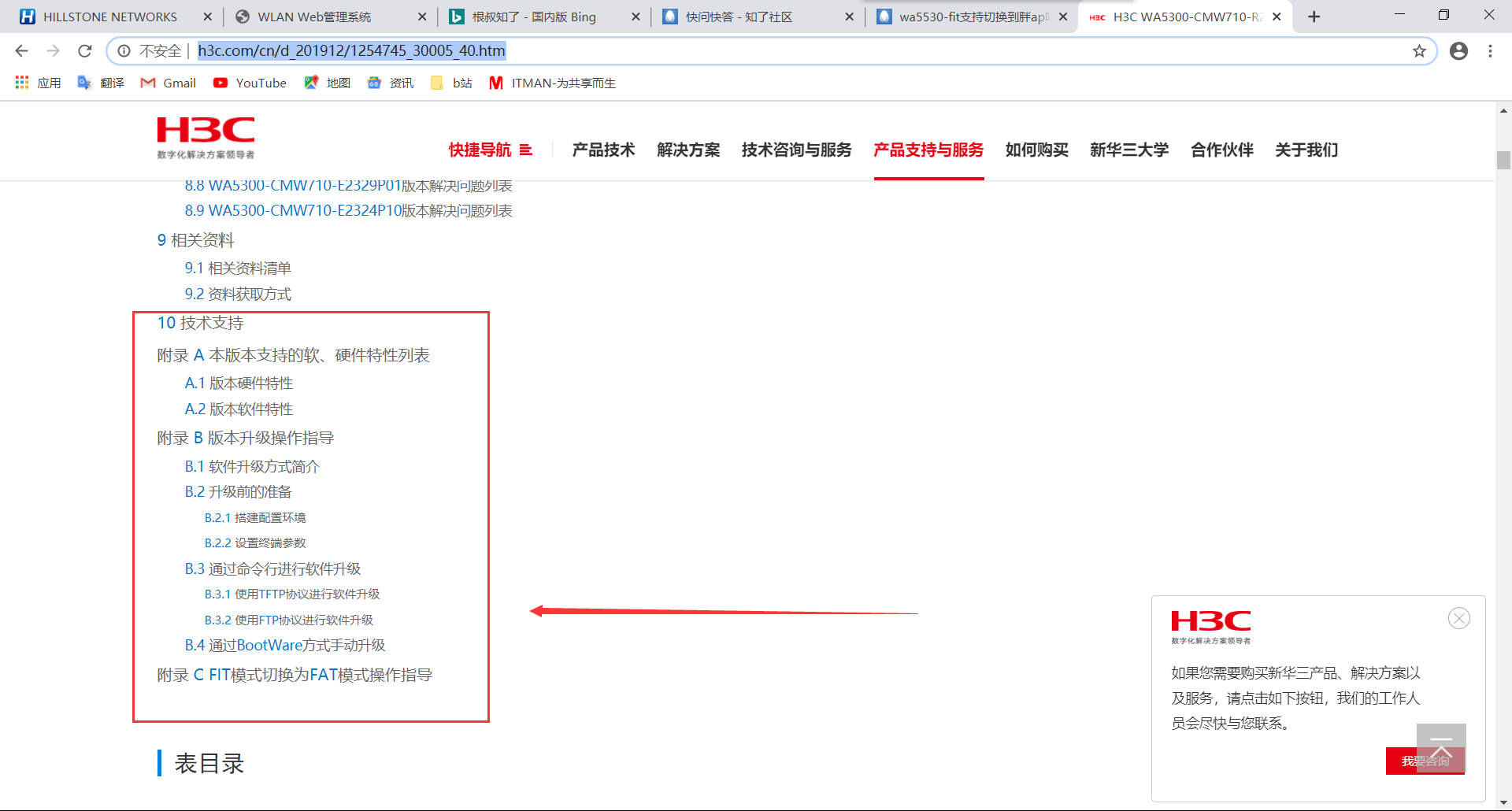This screenshot has width=1512, height=811.
Task: Open the 产品技术 menu
Action: tap(603, 150)
